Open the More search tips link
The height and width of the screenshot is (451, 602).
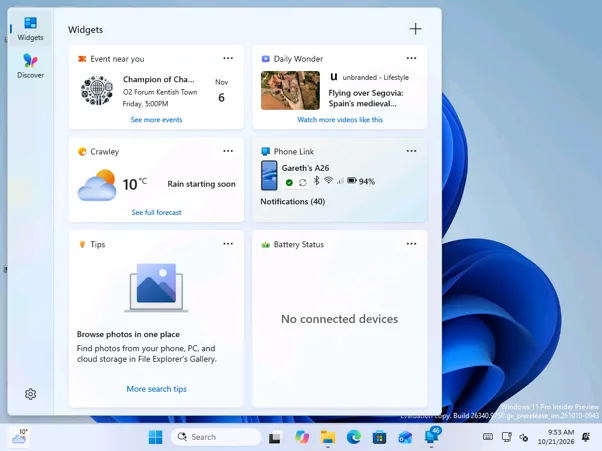156,389
